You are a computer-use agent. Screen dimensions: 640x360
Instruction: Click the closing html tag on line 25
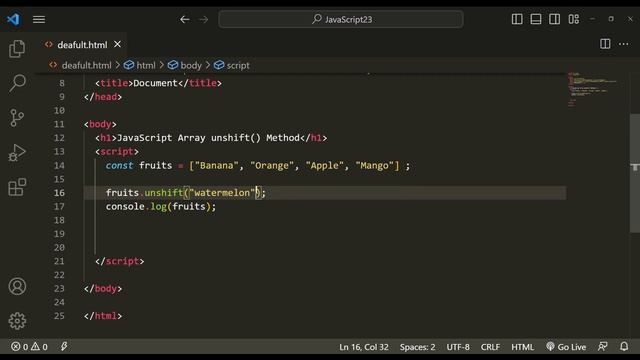tap(103, 316)
